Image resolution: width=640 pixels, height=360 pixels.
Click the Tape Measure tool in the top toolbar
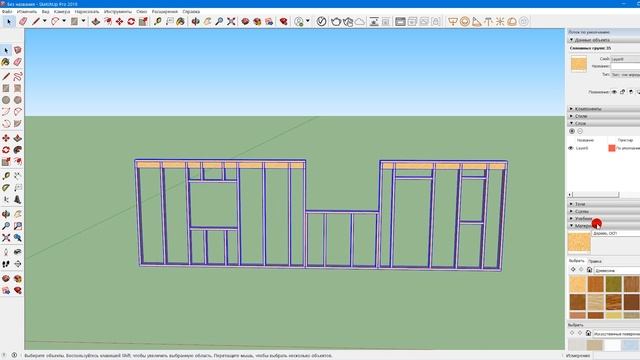pos(158,21)
